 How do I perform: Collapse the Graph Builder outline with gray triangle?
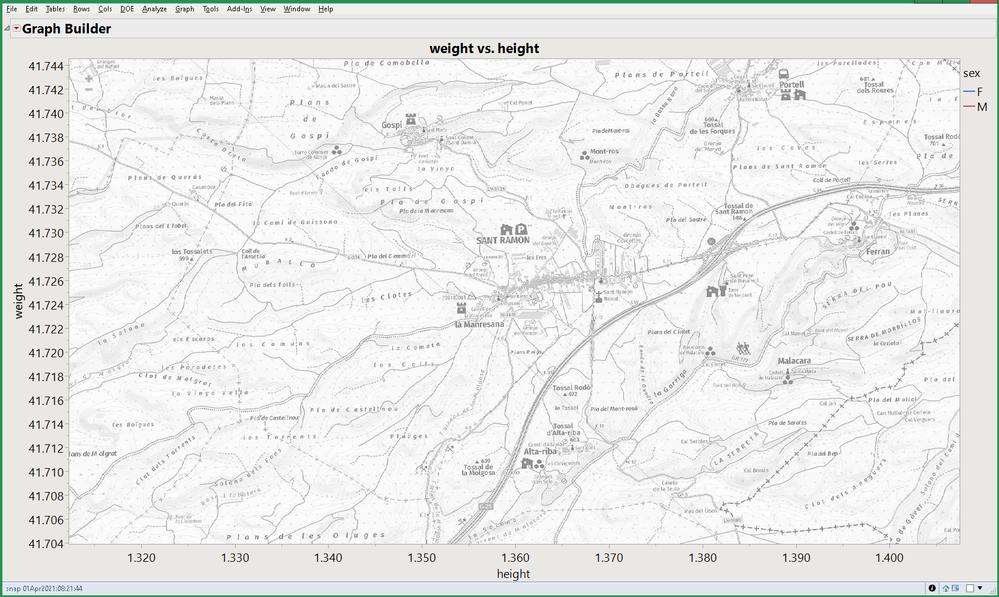coord(8,29)
